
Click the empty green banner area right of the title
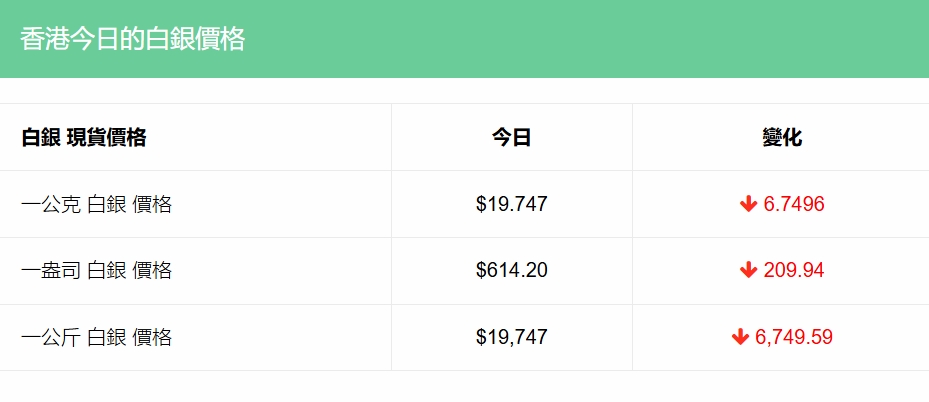[x=600, y=39]
